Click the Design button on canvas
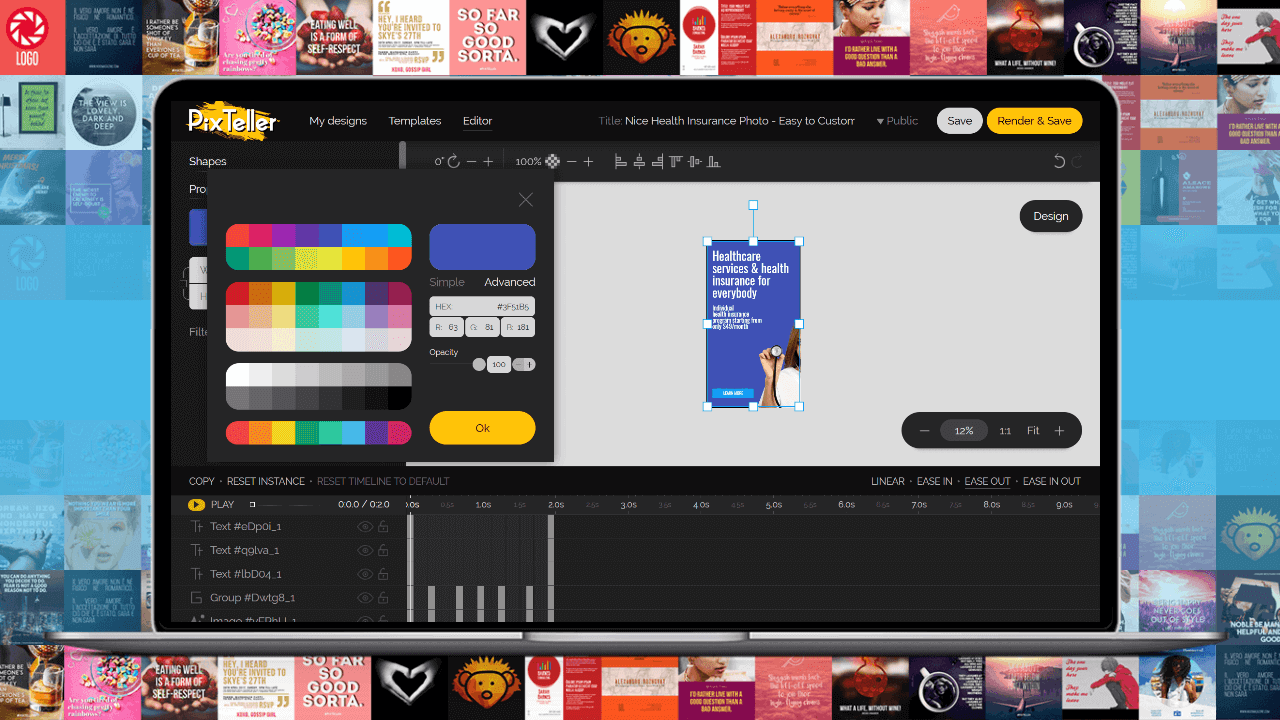This screenshot has width=1280, height=720. [x=1051, y=216]
